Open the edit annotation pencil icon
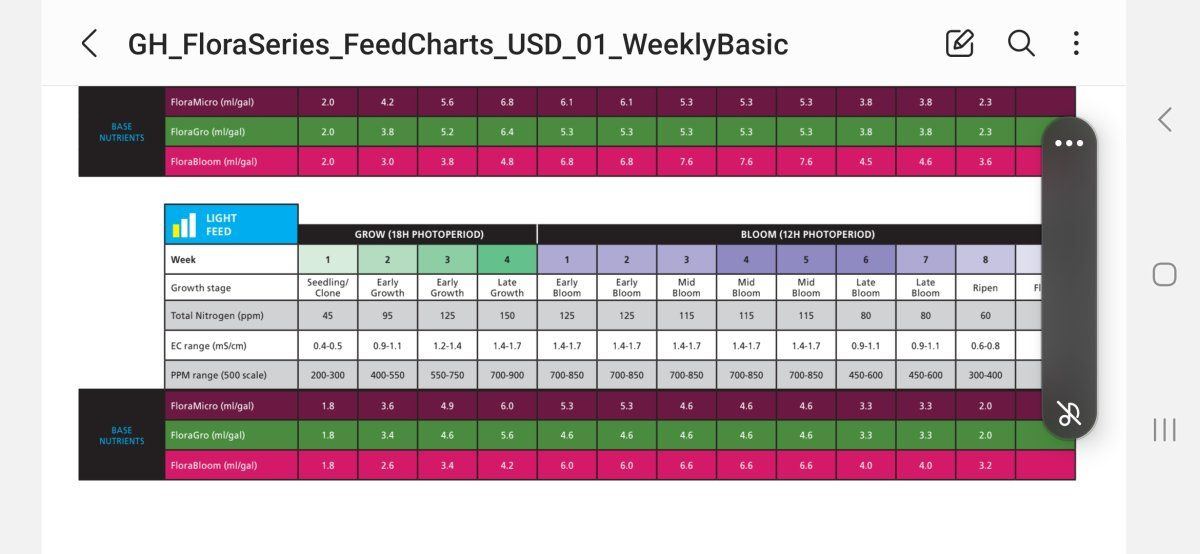The image size is (1200, 554). (x=959, y=43)
